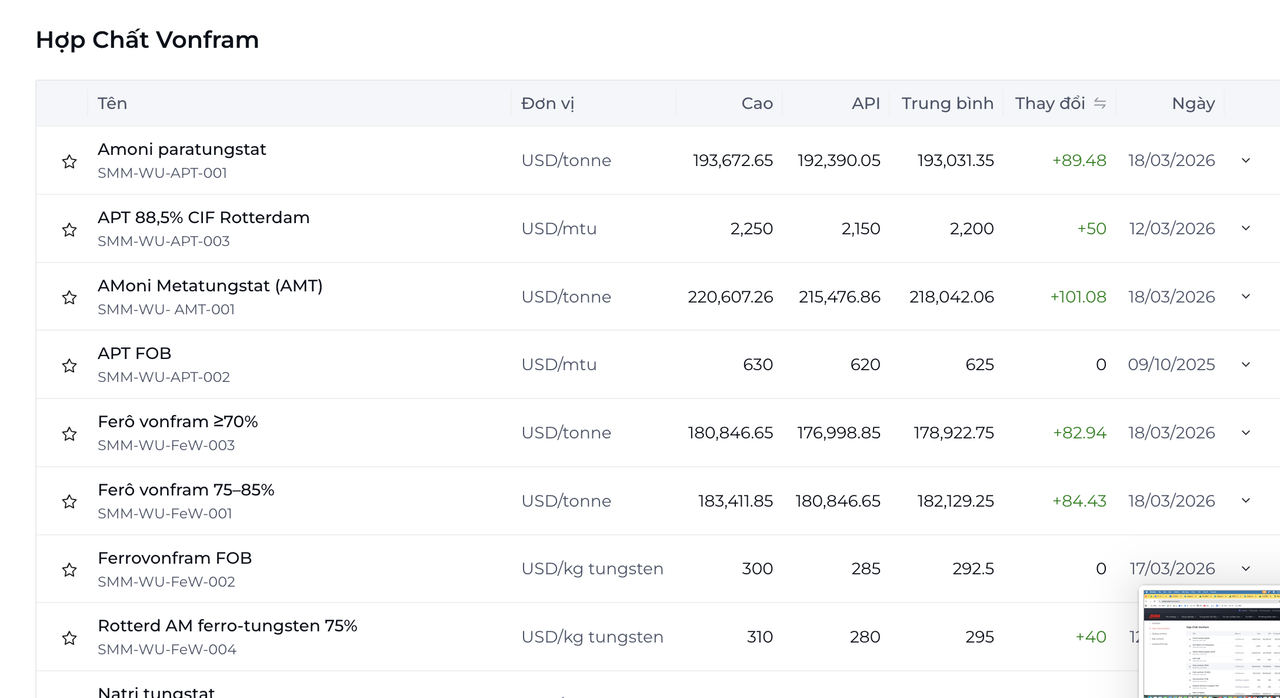Open the floating screenshot thumbnail preview
Viewport: 1280px width, 698px height.
coord(1211,641)
